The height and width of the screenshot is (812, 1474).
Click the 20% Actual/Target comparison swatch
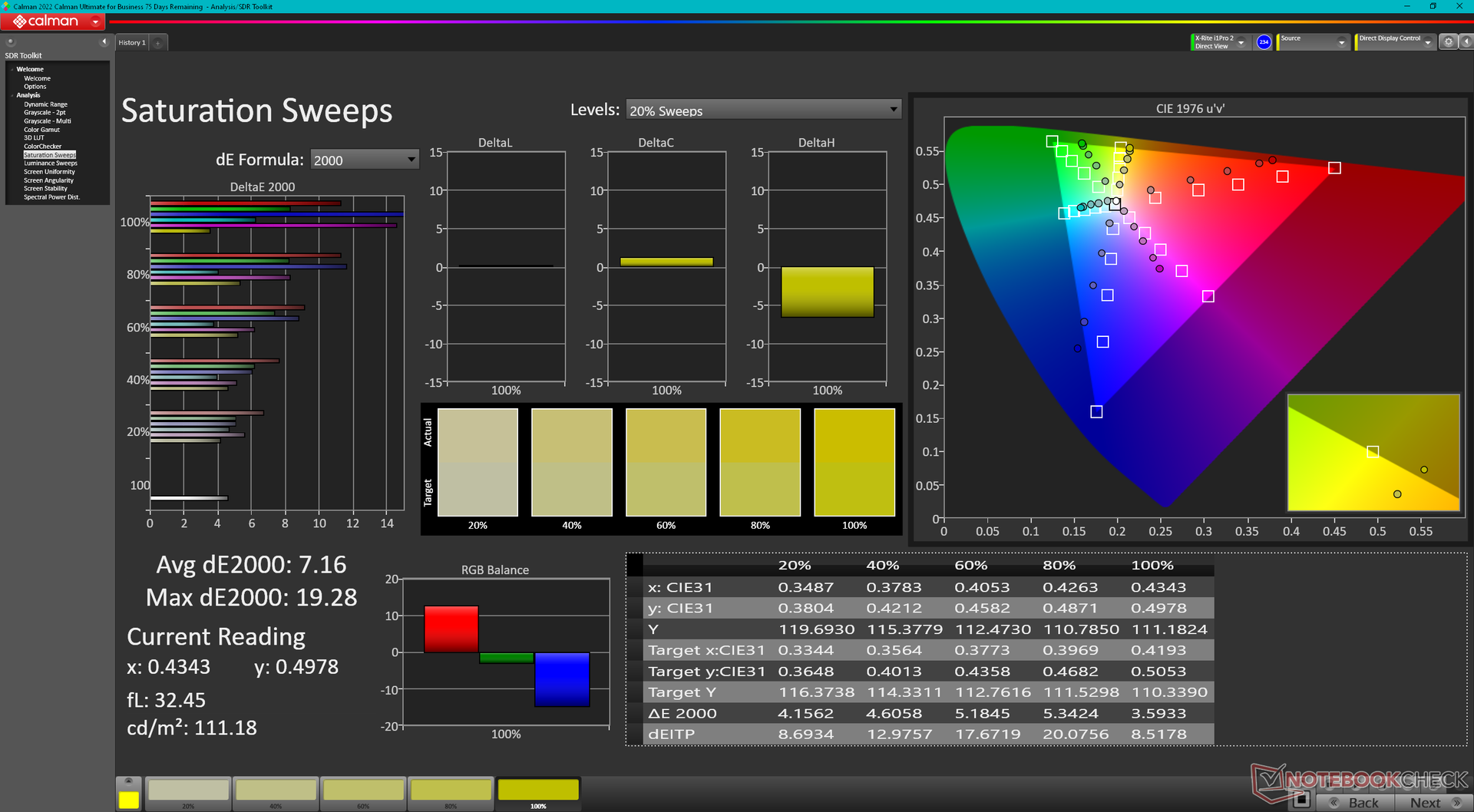pos(478,462)
